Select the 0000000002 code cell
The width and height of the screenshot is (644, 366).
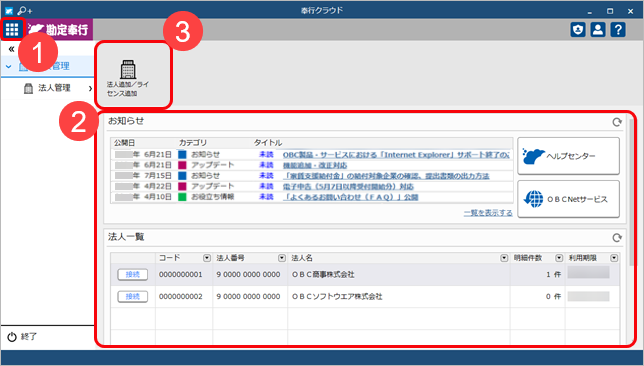181,296
